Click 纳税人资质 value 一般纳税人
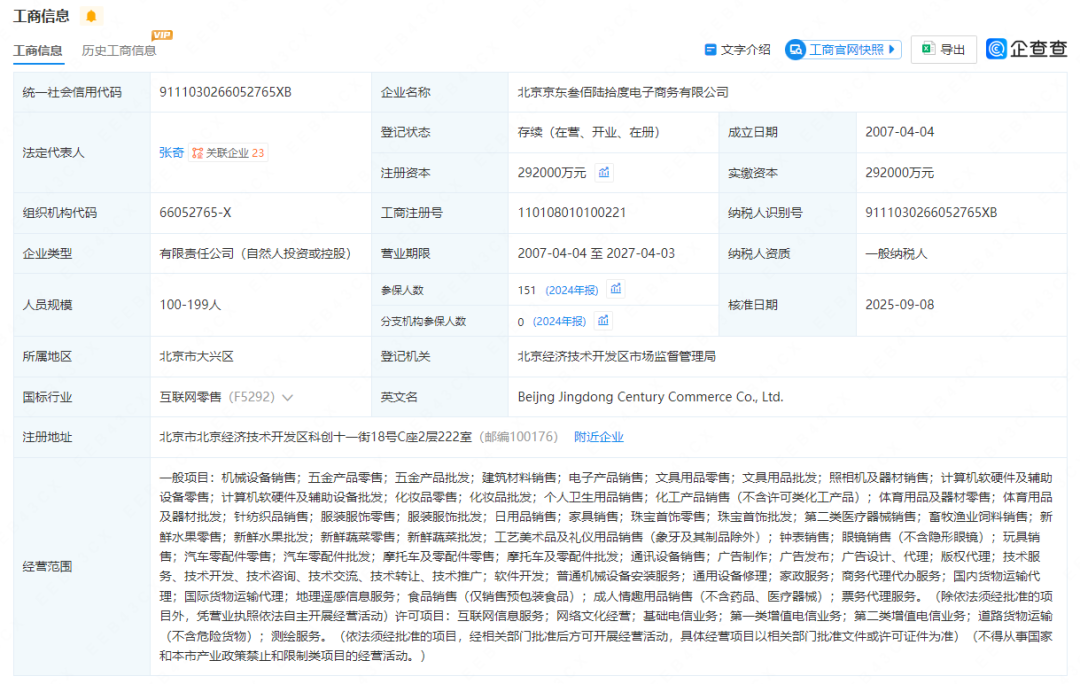The width and height of the screenshot is (1080, 684). (x=896, y=253)
